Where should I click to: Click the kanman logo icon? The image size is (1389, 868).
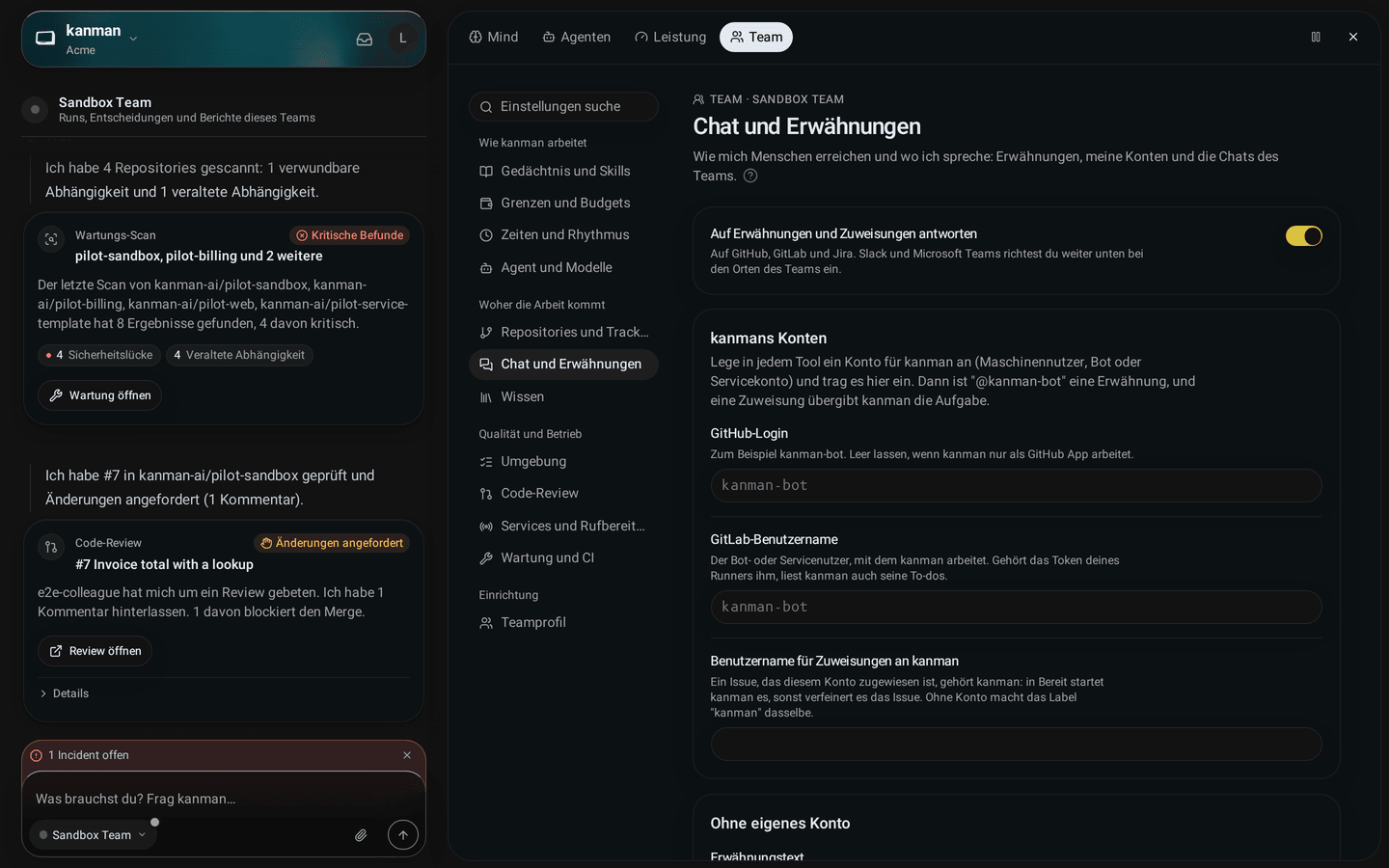pos(45,39)
